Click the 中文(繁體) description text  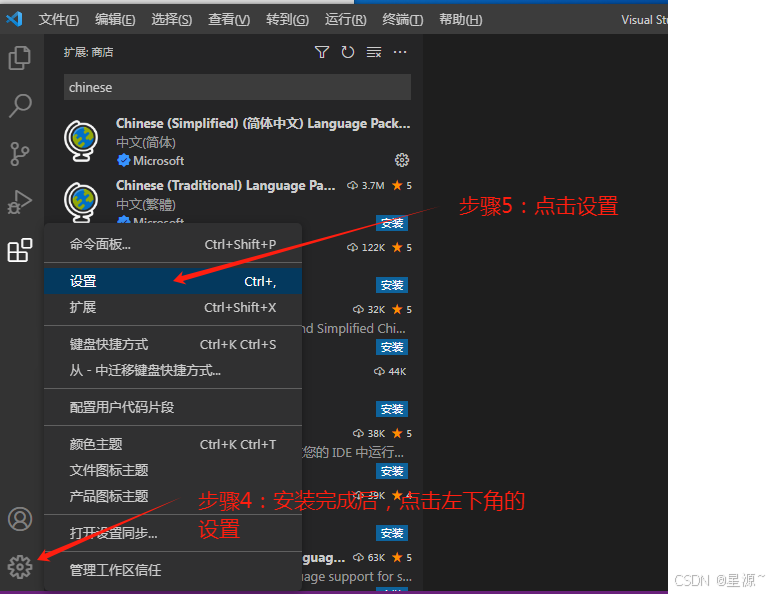(146, 204)
